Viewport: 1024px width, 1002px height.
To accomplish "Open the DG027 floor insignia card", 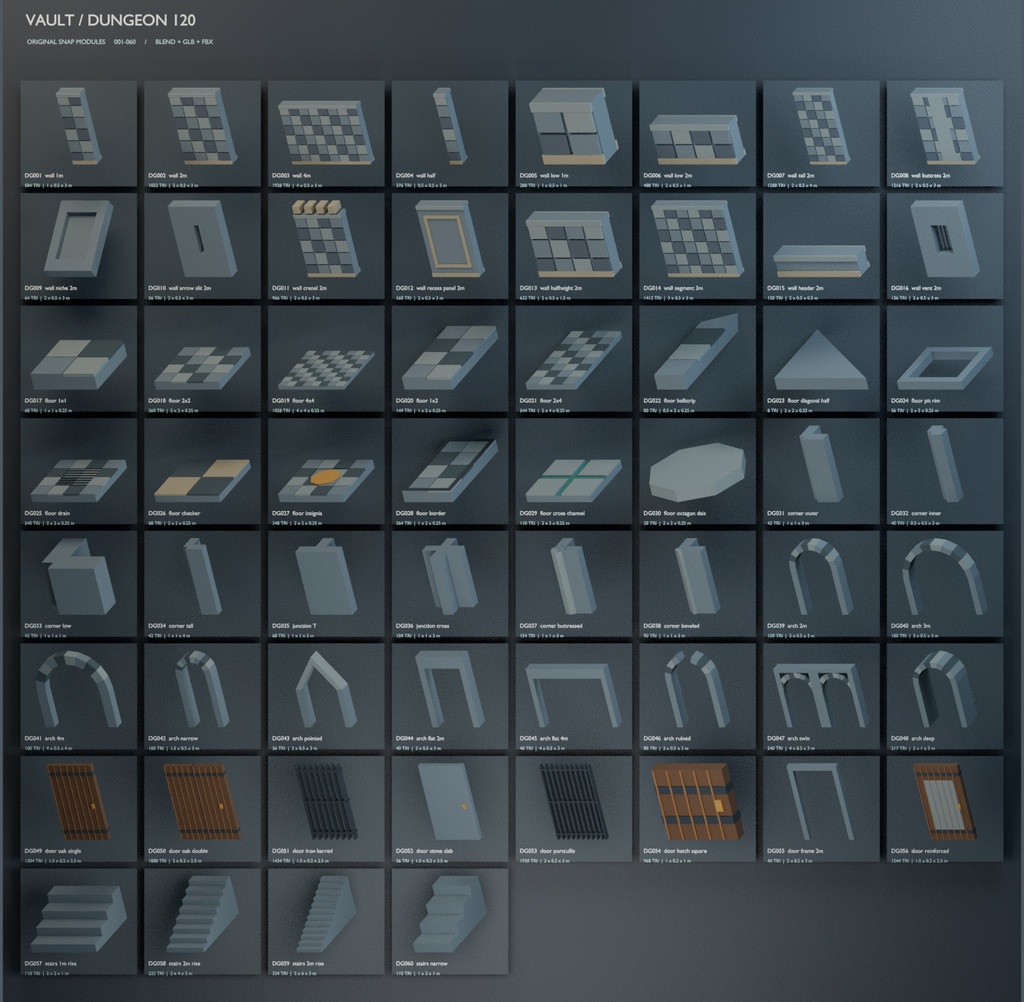I will coord(327,472).
